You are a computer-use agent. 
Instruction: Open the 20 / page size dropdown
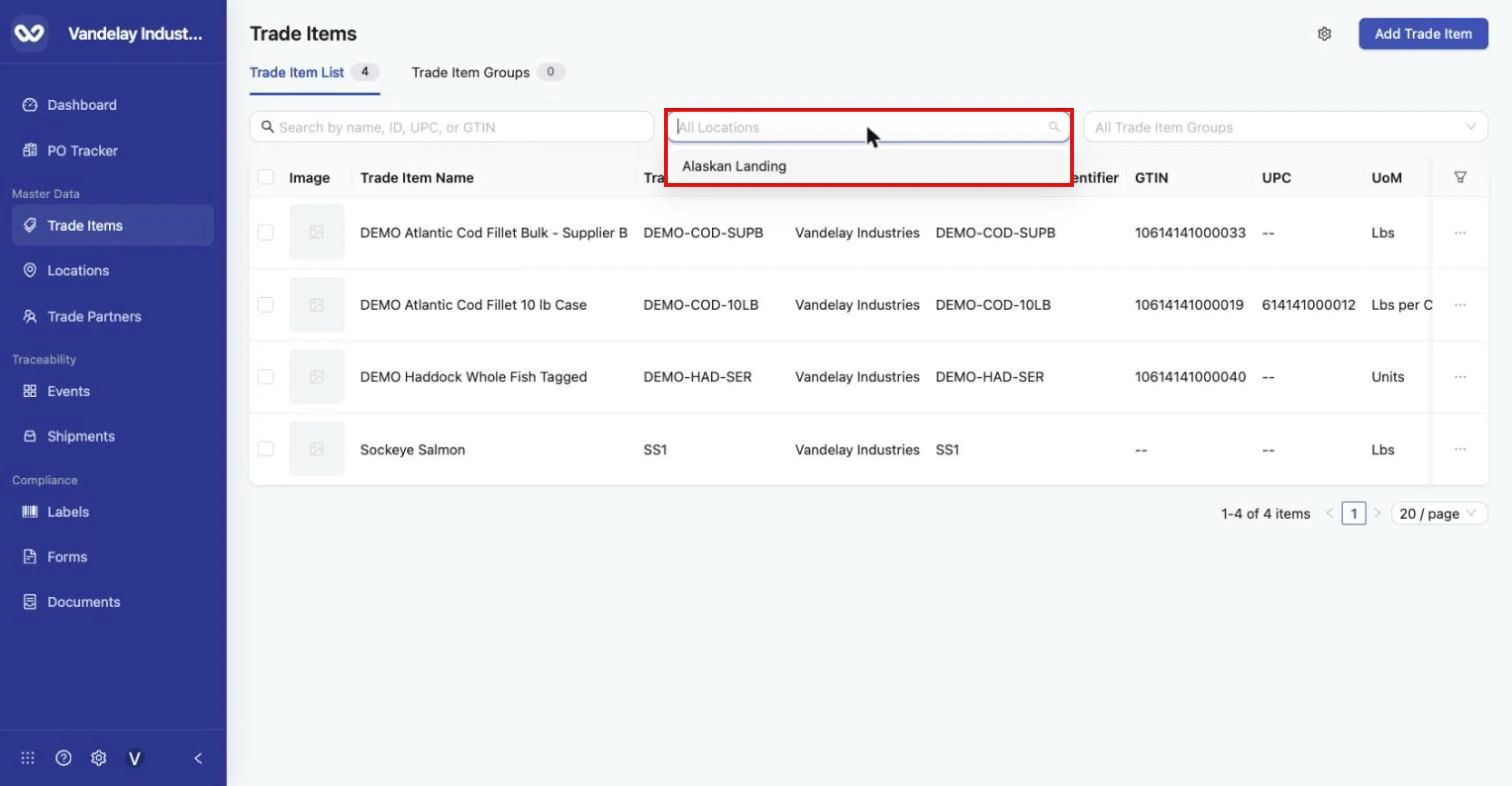[x=1439, y=513]
